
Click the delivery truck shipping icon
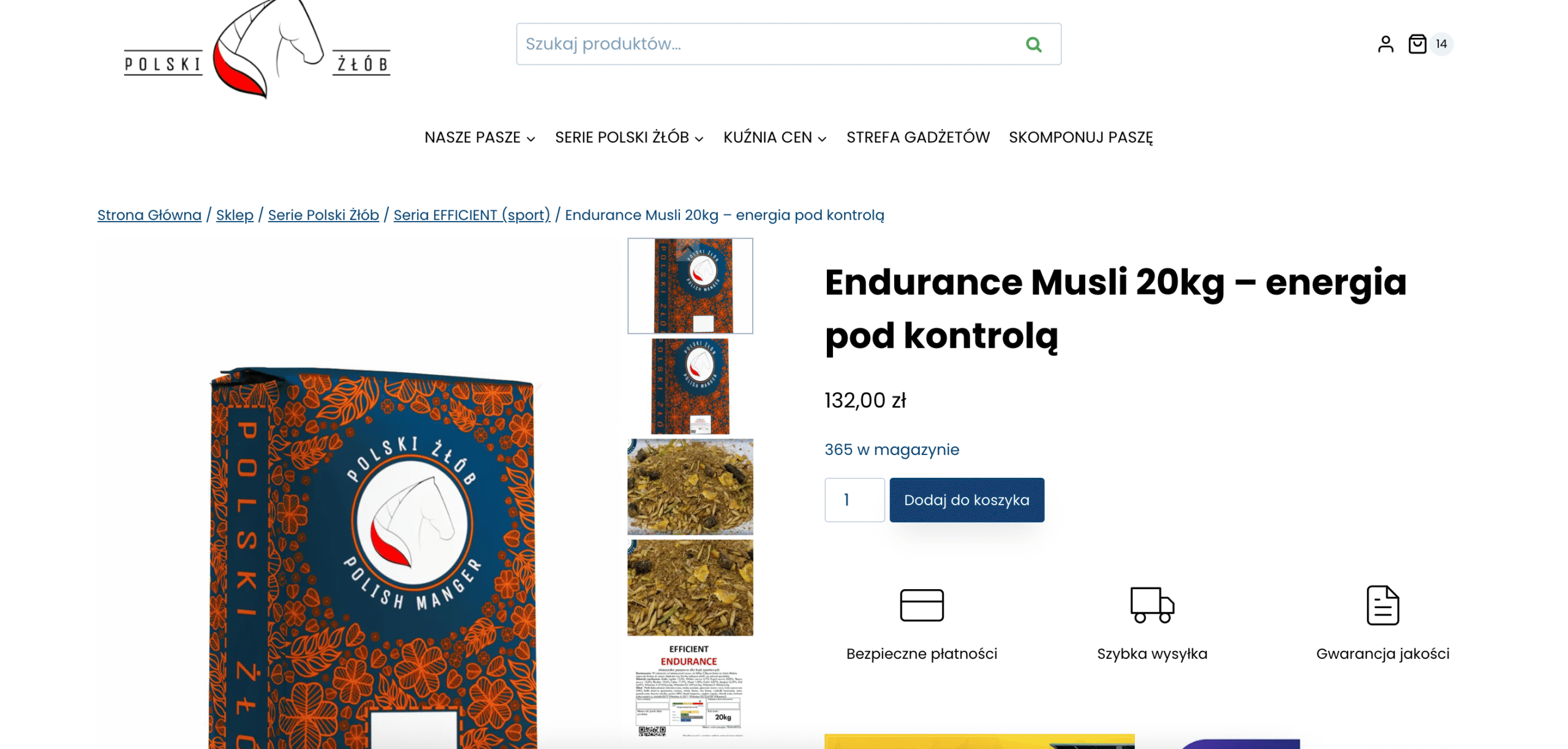[1151, 605]
